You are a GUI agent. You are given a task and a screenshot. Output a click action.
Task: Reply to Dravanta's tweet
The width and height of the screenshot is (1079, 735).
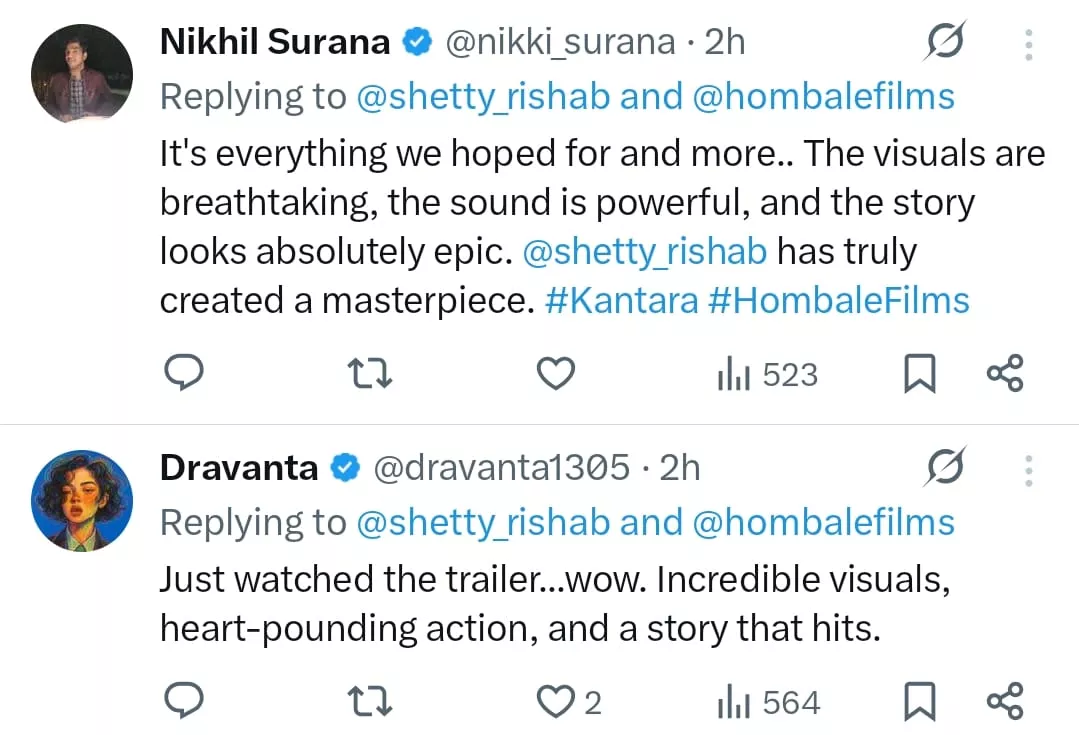183,702
